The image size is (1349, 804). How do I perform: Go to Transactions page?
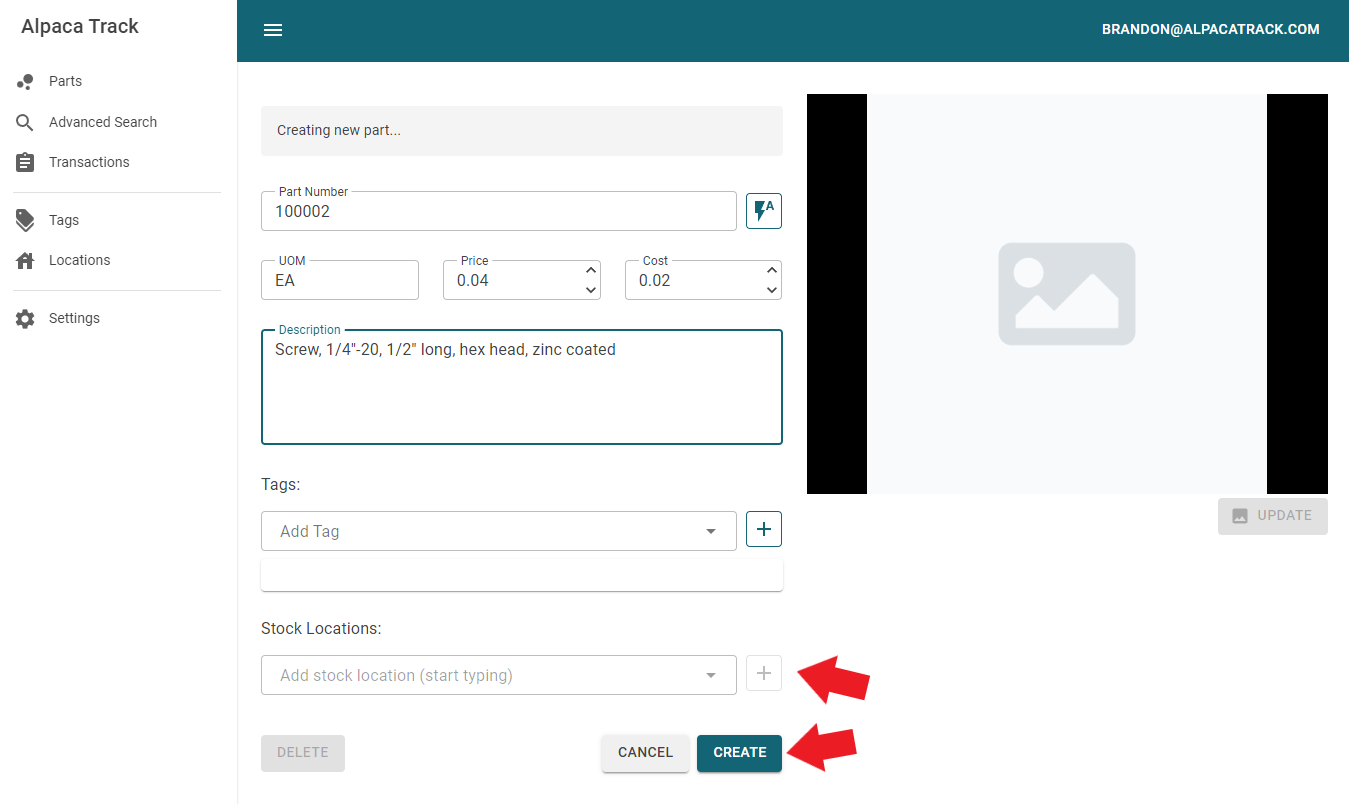(x=89, y=162)
